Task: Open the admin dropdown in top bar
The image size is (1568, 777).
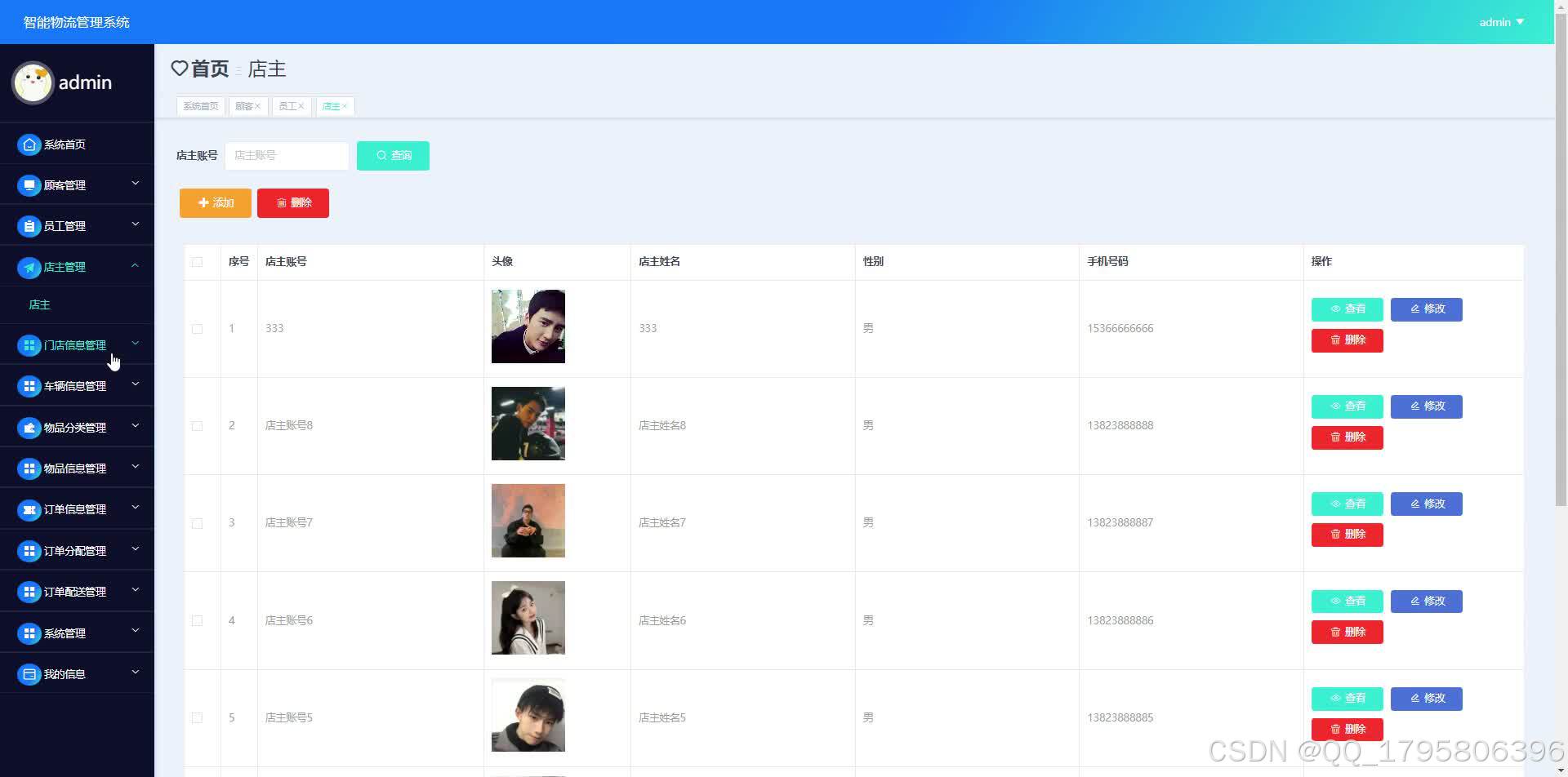Action: pos(1501,22)
